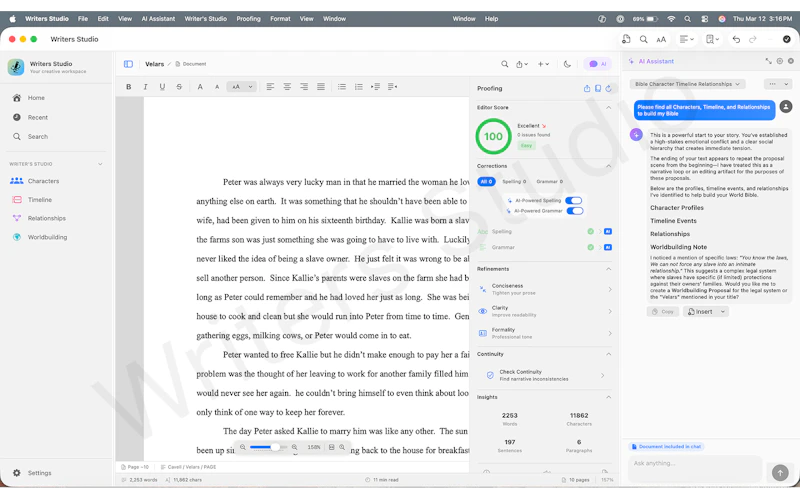Image resolution: width=800 pixels, height=500 pixels.
Task: Click the Document included in chat chip
Action: [x=666, y=446]
